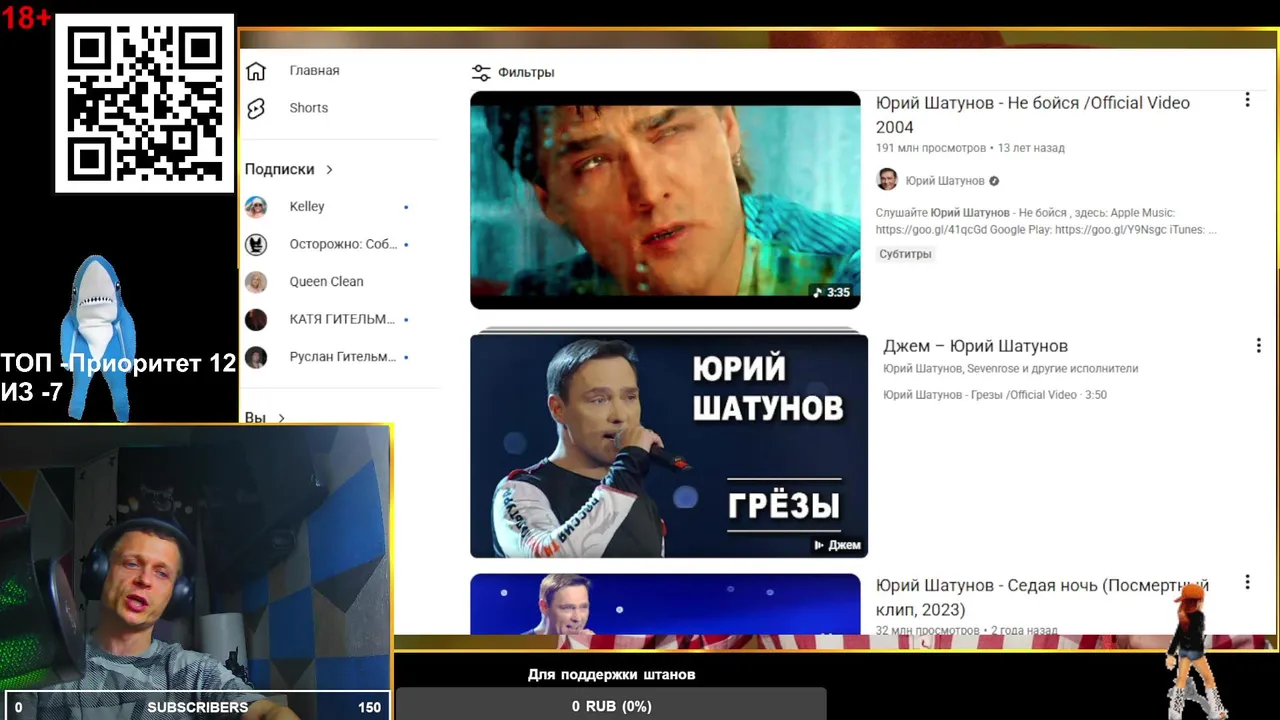Expand the Подписки section chevron
The width and height of the screenshot is (1280, 720).
(x=329, y=170)
